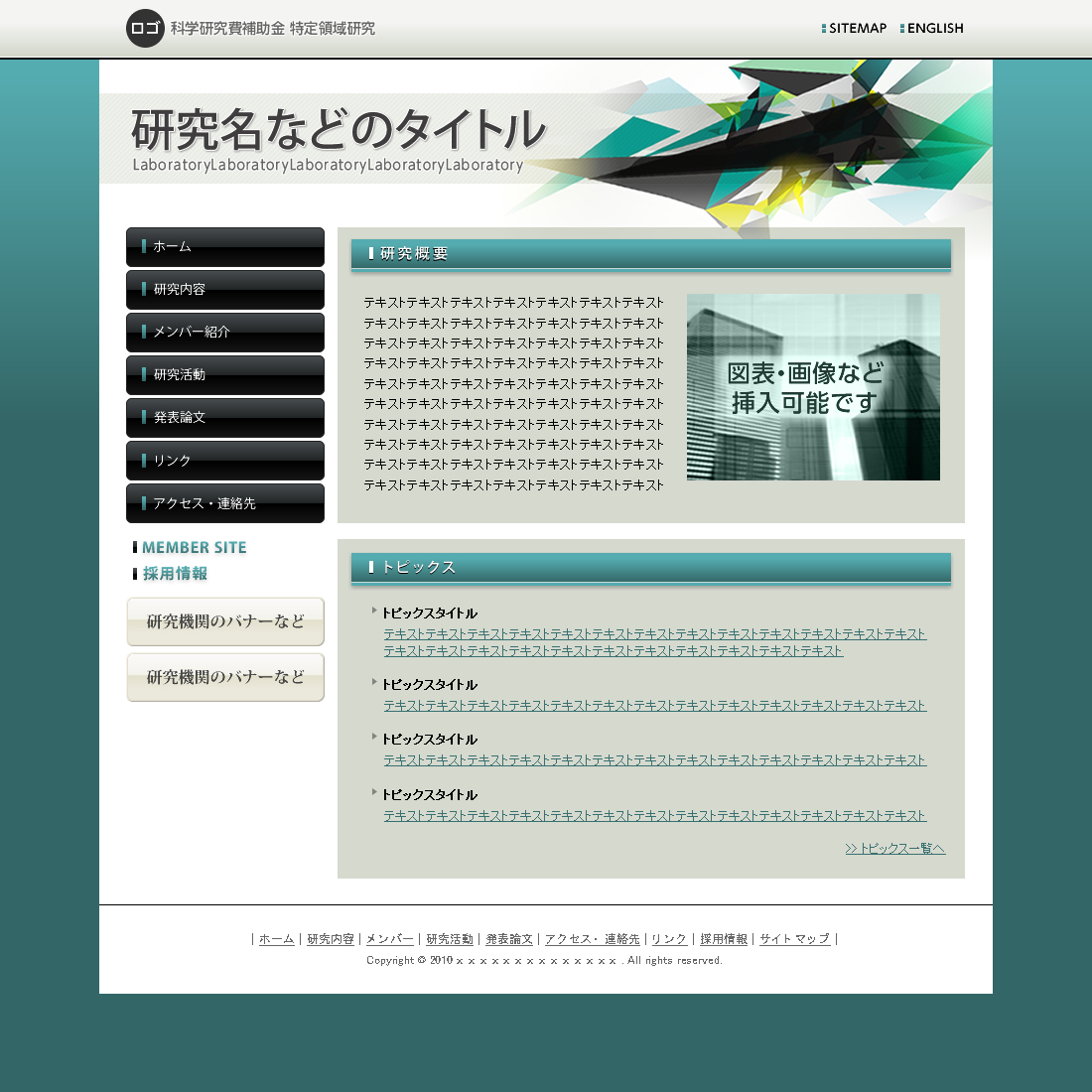Viewport: 1092px width, 1092px height.
Task: Click 研究内容 in the footer links
Action: 331,939
